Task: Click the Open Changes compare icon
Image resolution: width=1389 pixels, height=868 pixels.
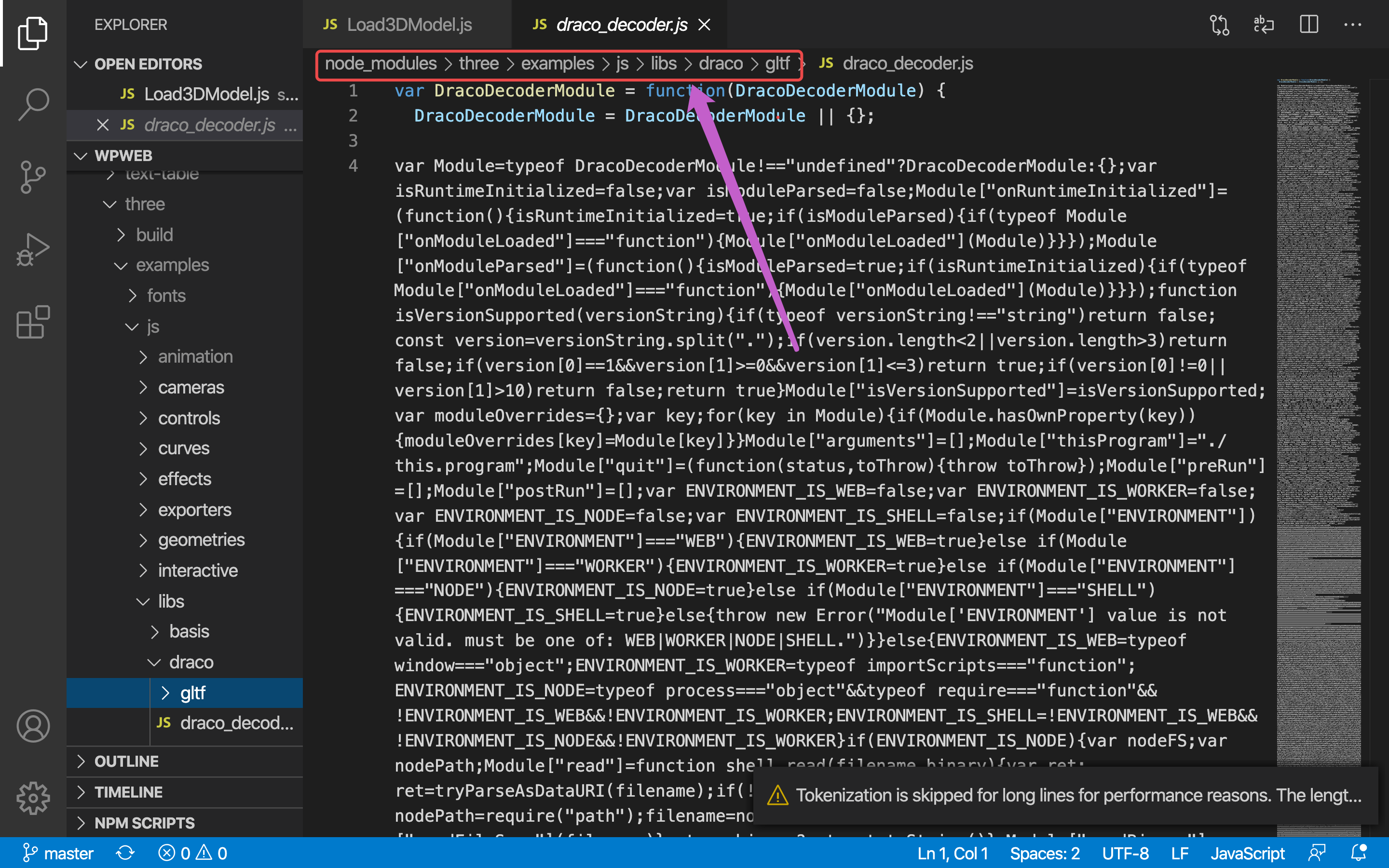Action: pos(1219,25)
